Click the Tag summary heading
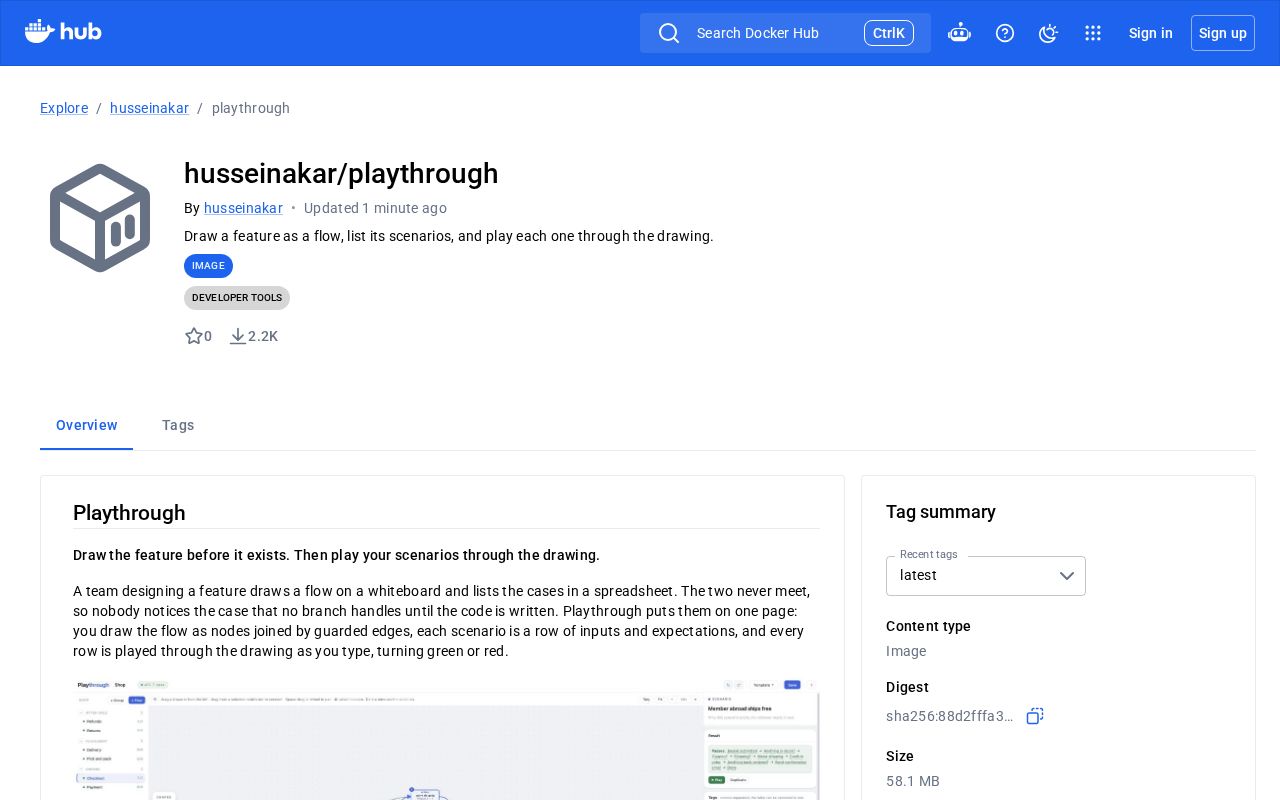1280x800 pixels. click(x=941, y=512)
